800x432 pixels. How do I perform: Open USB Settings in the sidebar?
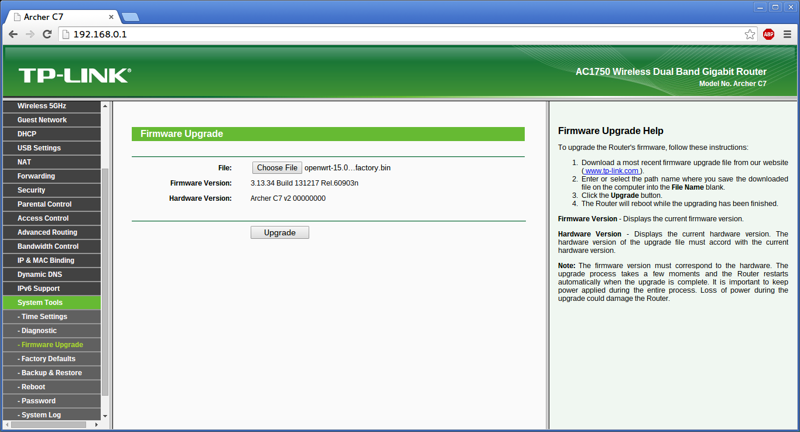52,148
